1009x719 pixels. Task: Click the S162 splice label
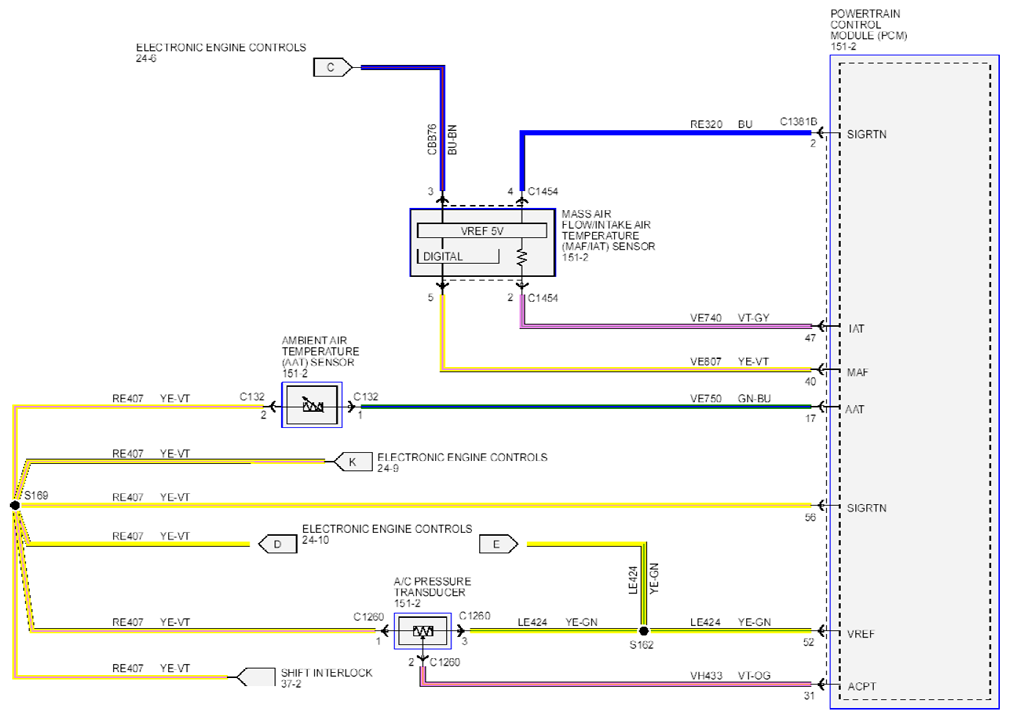[641, 644]
